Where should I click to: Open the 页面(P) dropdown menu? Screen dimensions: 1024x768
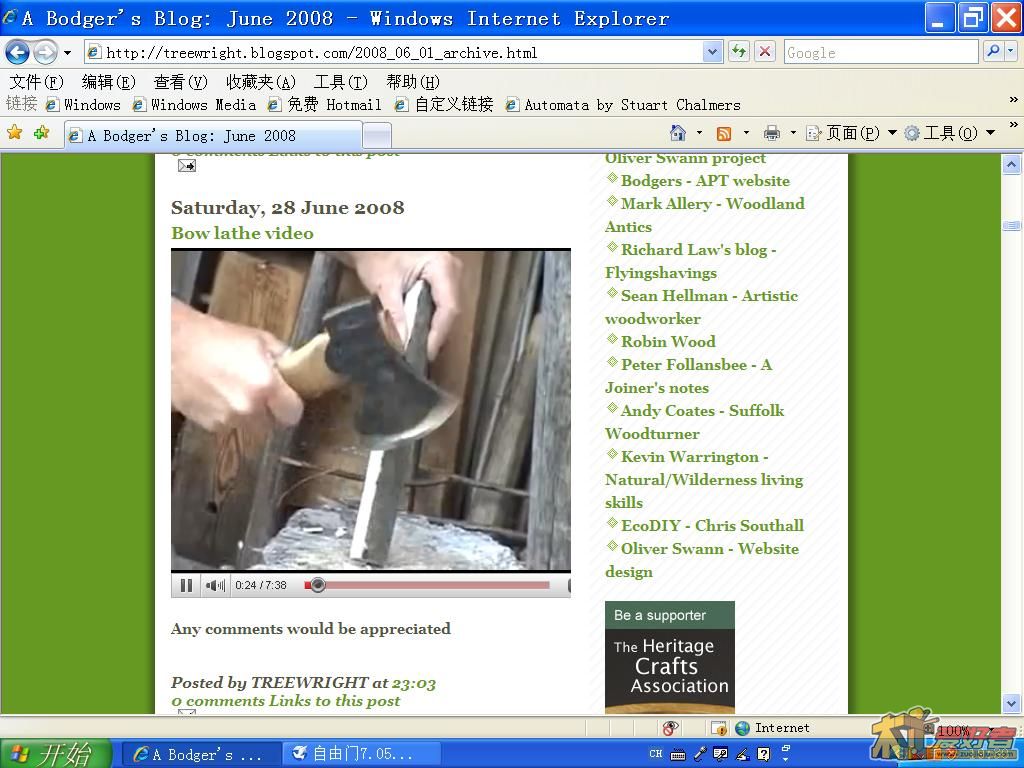[x=850, y=133]
